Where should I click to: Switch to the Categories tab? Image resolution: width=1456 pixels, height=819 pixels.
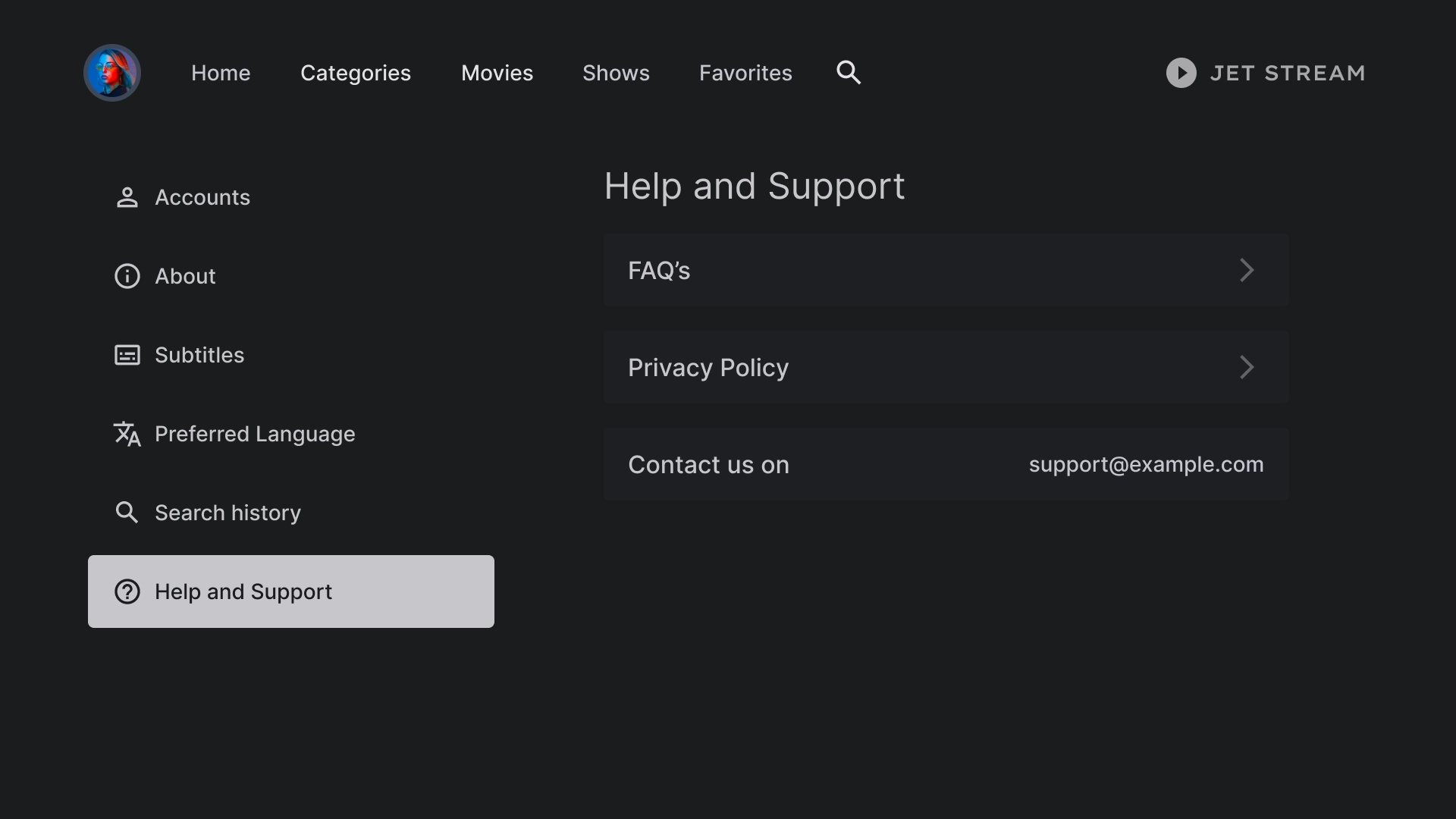coord(356,73)
